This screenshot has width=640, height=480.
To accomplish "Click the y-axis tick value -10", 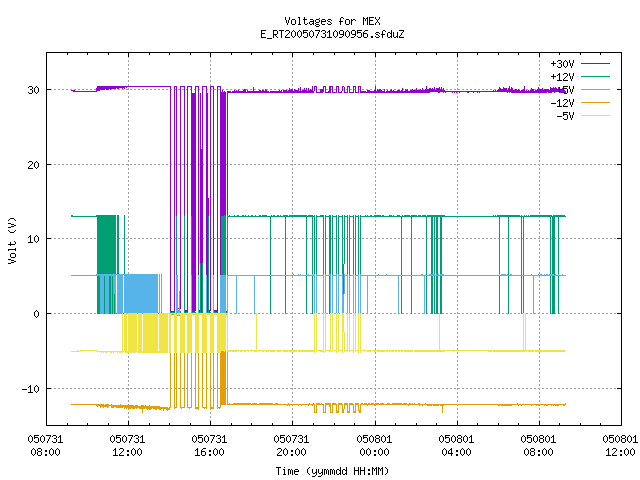I will [31, 389].
